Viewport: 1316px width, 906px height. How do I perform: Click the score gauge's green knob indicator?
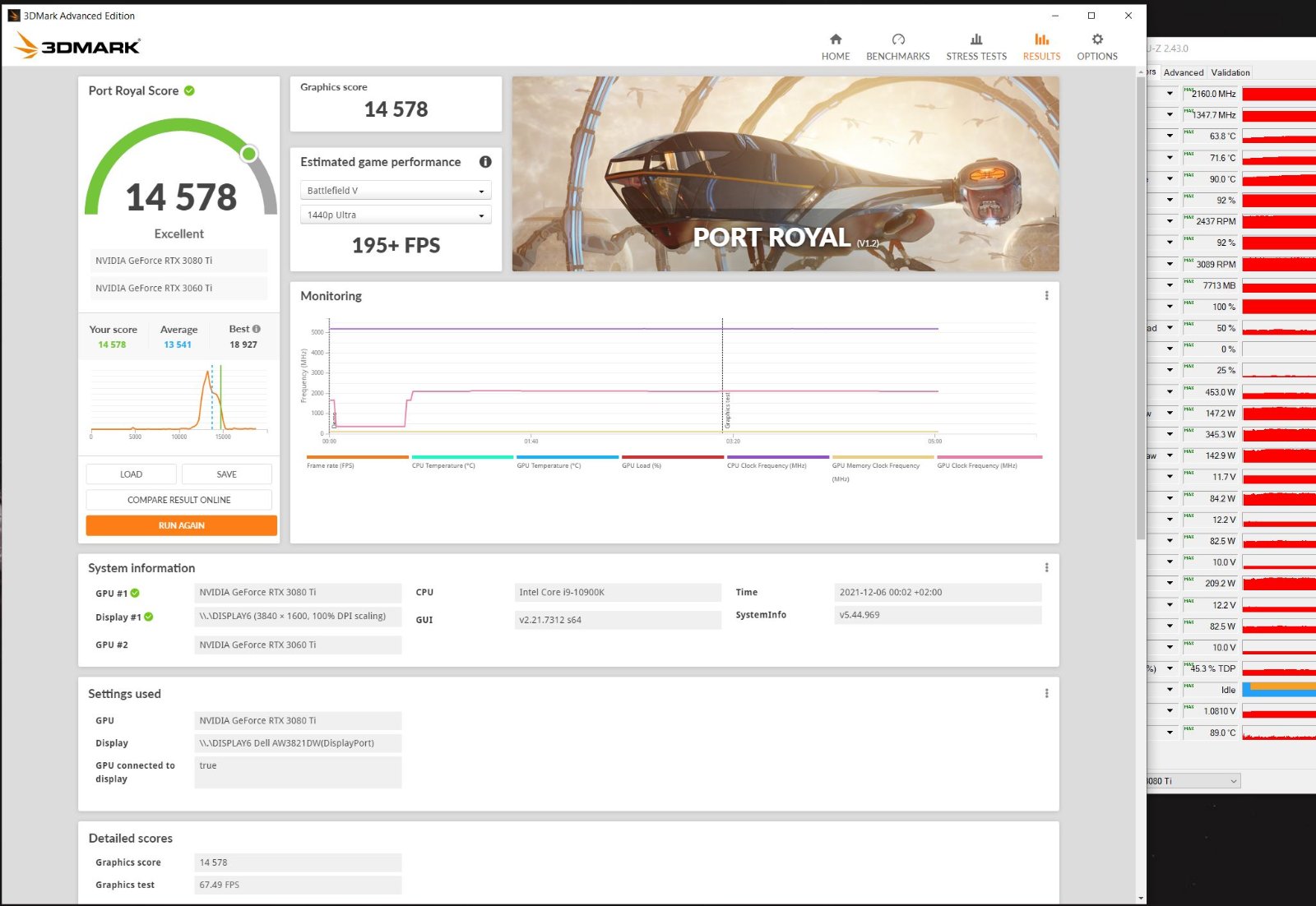pyautogui.click(x=249, y=154)
